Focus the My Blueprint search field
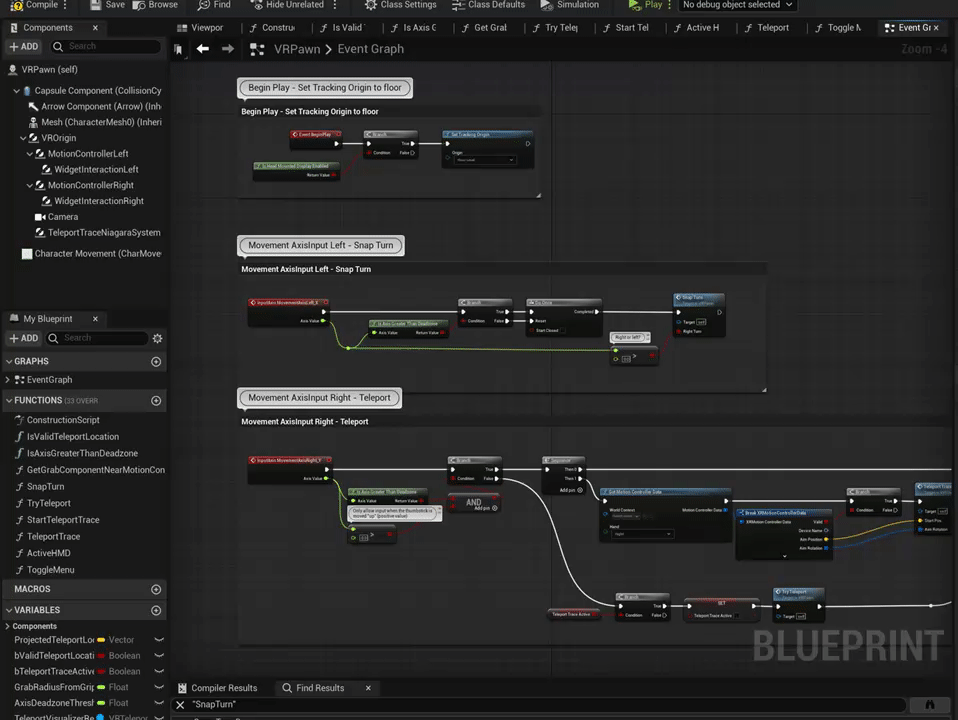Image resolution: width=958 pixels, height=720 pixels. click(x=97, y=338)
